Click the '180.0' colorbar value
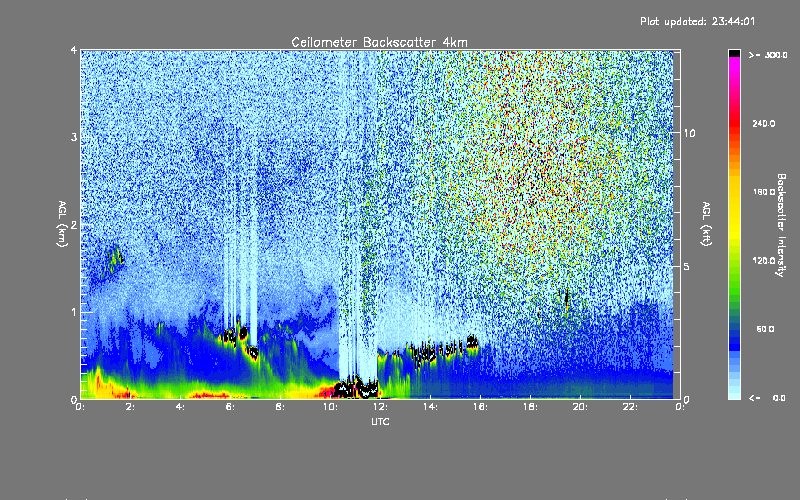 [x=764, y=192]
